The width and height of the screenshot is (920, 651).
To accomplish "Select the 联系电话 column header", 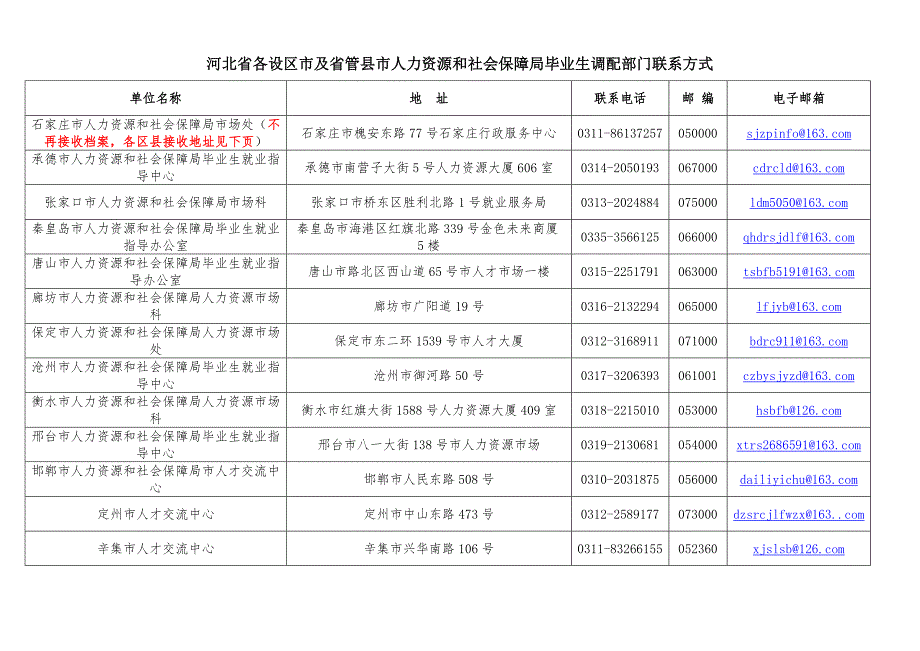I will click(x=620, y=99).
